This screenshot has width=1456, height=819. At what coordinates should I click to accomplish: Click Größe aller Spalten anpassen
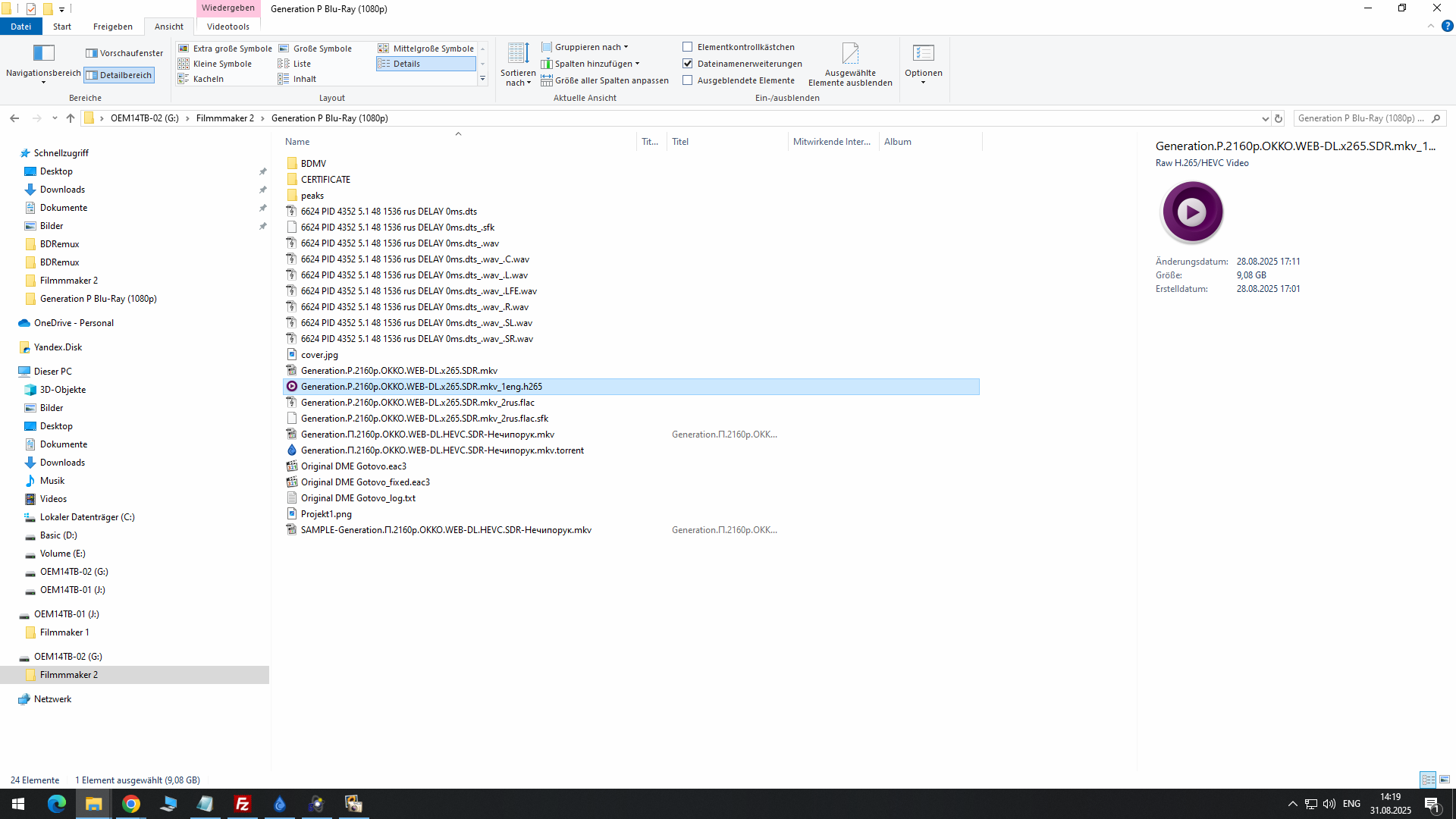pyautogui.click(x=605, y=80)
